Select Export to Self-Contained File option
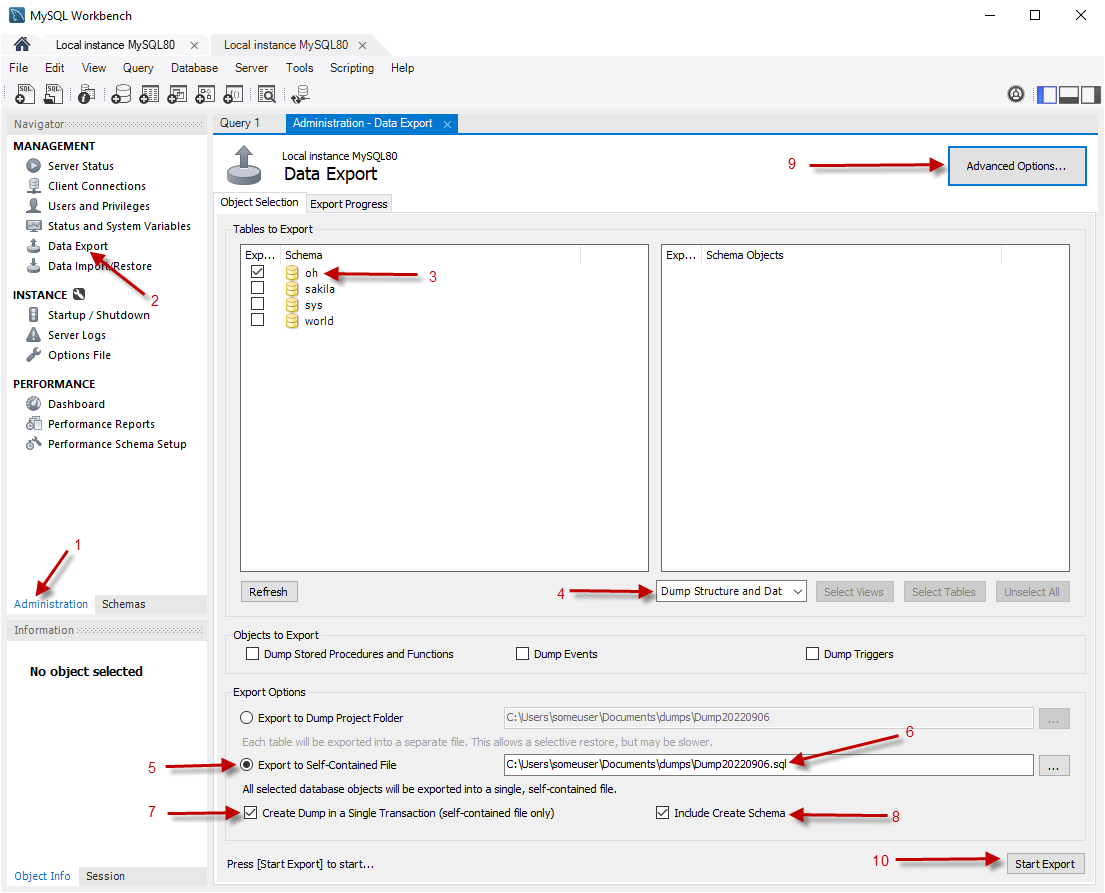This screenshot has width=1105, height=893. click(x=247, y=765)
